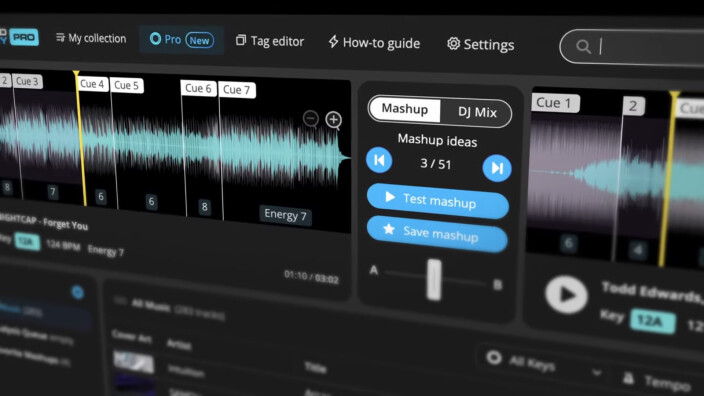Click the Save mashup button

click(x=437, y=233)
